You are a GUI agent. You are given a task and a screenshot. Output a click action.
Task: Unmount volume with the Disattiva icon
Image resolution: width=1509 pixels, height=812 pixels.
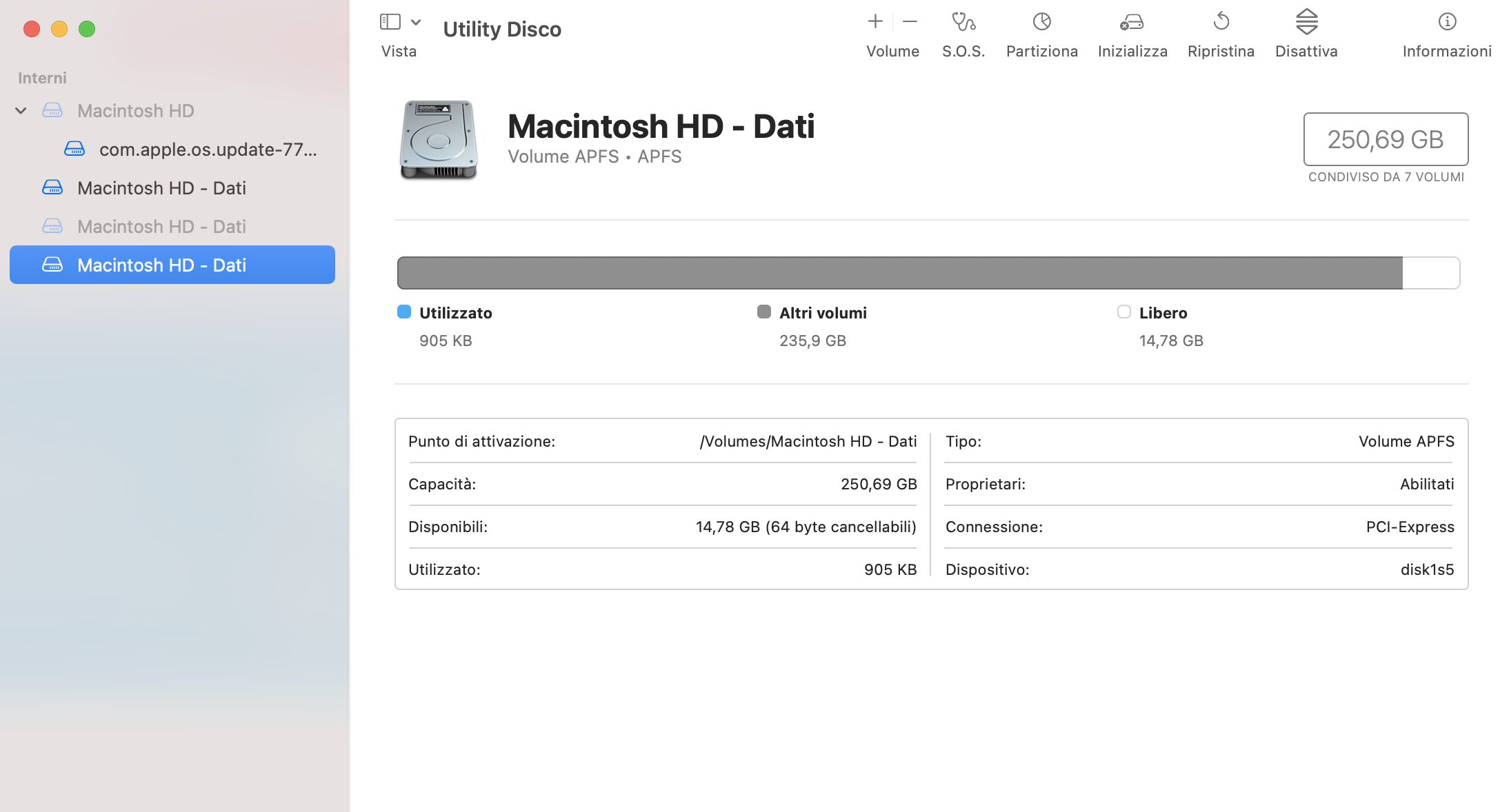point(1306,22)
